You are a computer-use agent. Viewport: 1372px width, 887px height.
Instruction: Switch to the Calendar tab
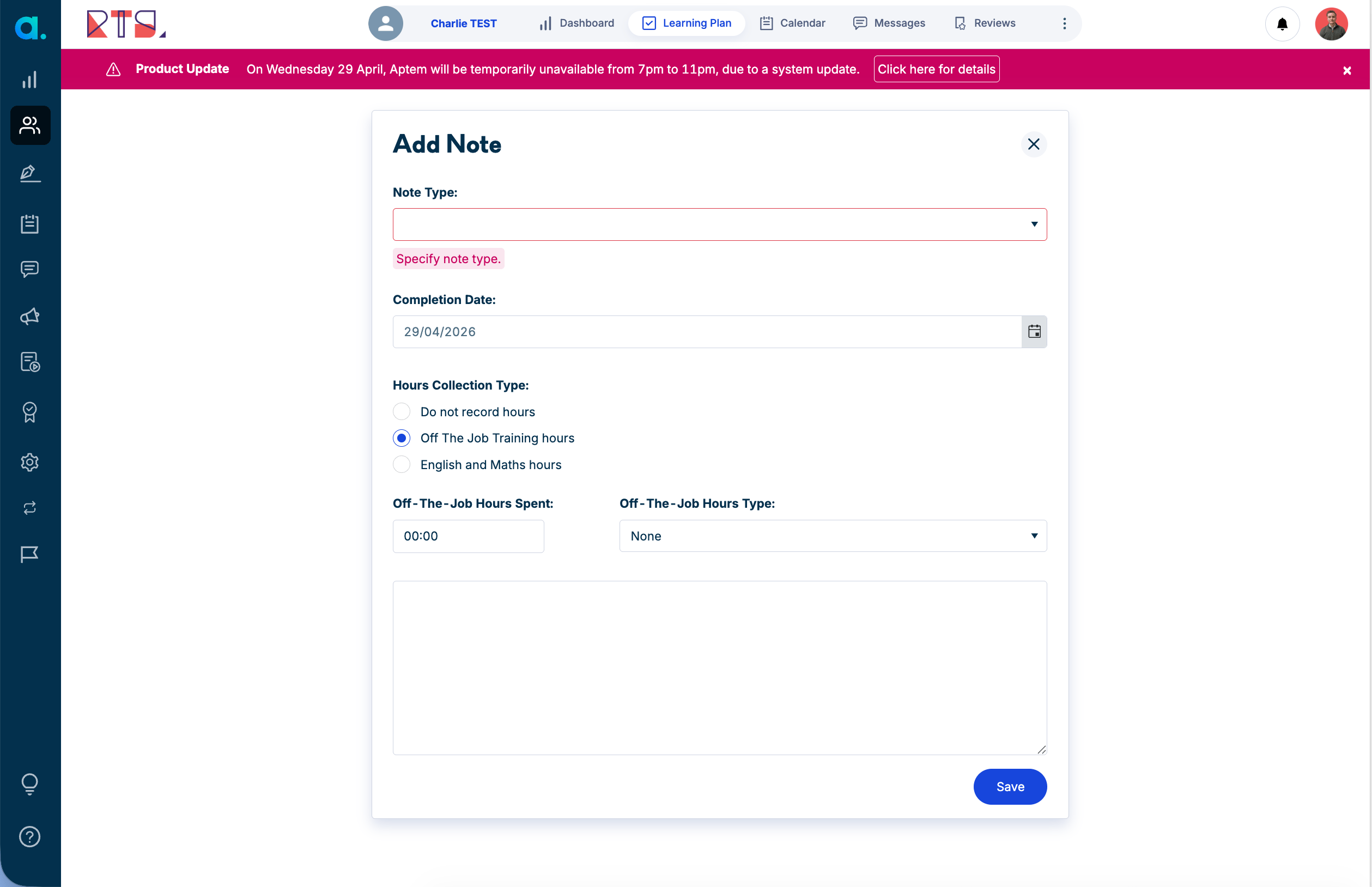click(792, 23)
